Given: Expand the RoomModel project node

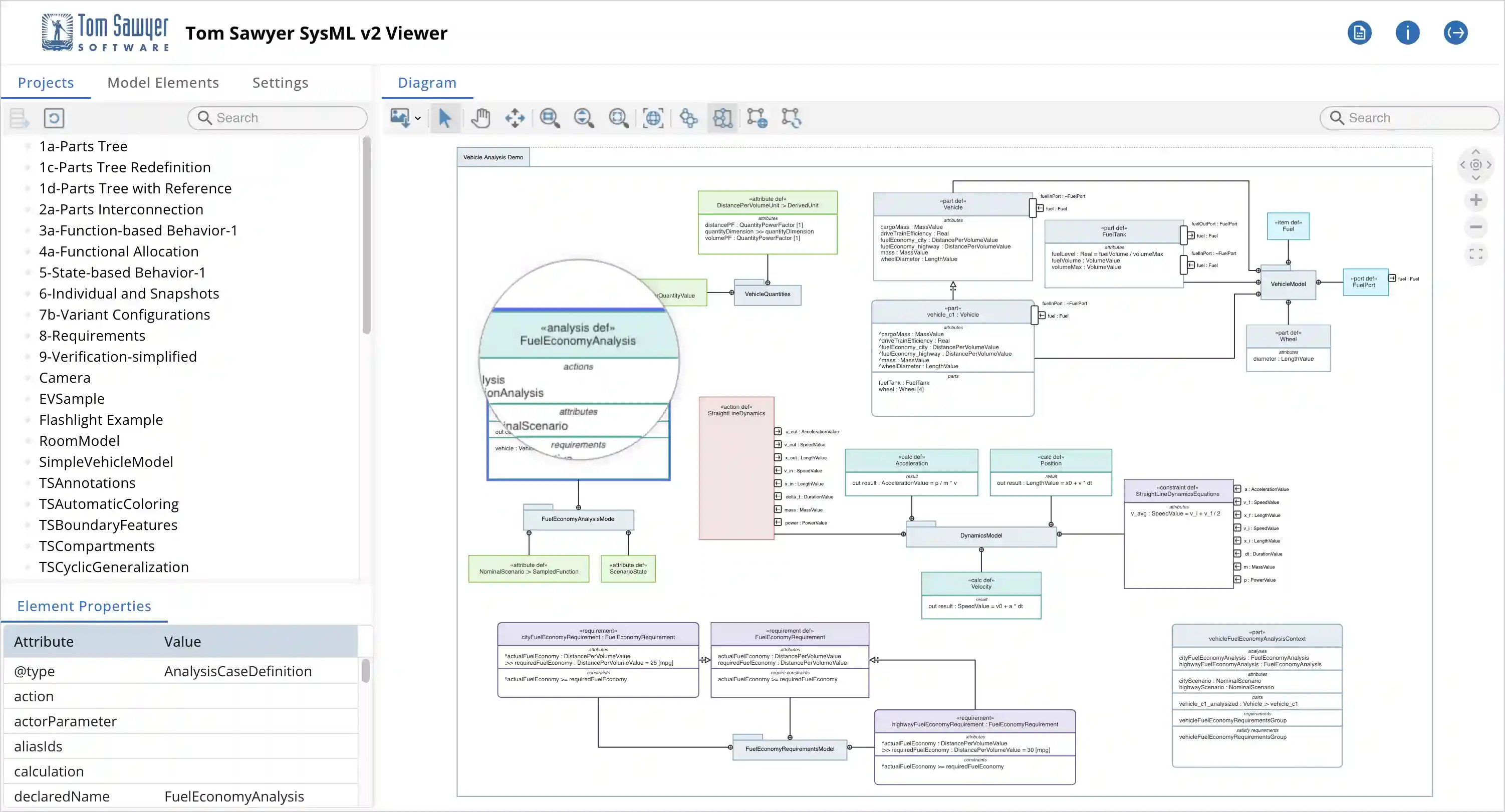Looking at the screenshot, I should pyautogui.click(x=28, y=440).
